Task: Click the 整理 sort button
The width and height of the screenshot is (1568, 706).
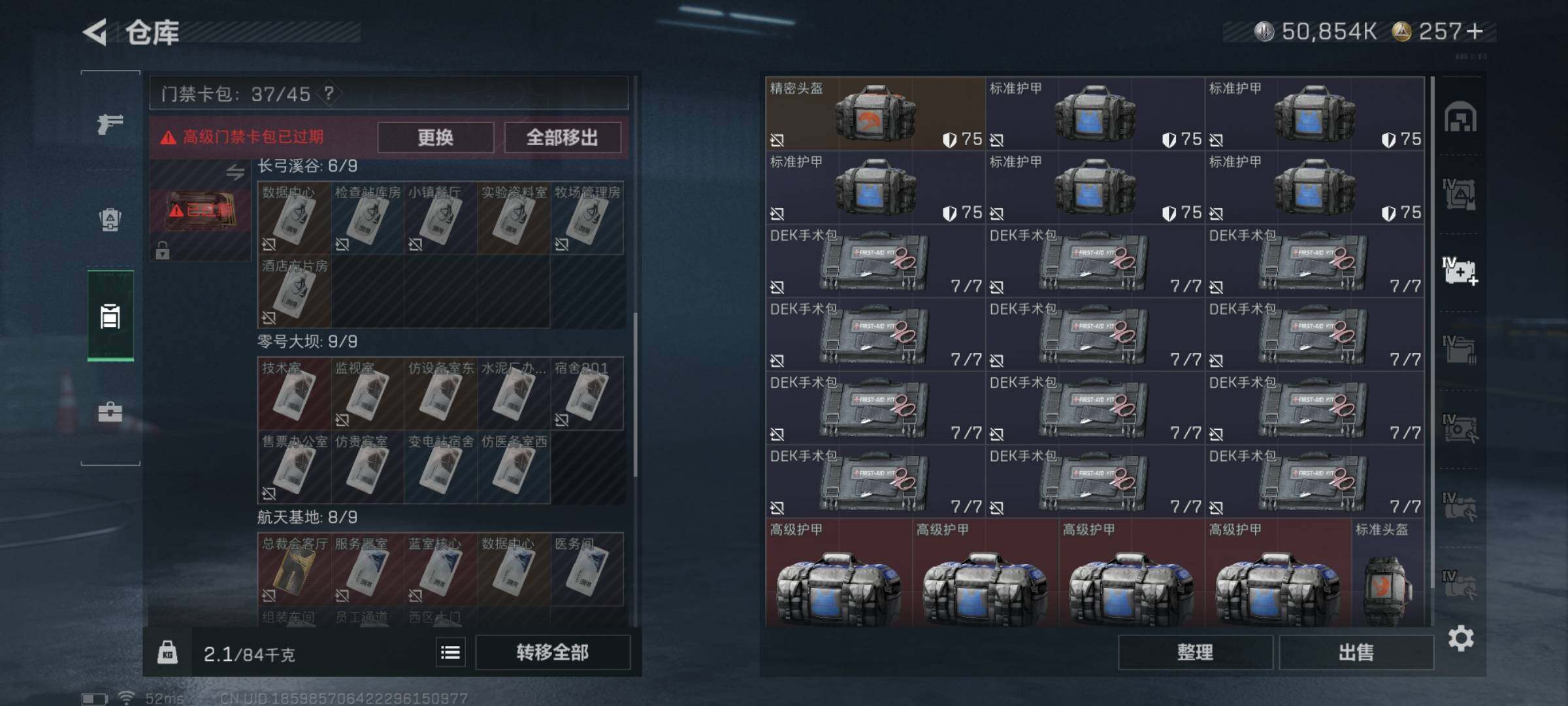Action: (1195, 652)
